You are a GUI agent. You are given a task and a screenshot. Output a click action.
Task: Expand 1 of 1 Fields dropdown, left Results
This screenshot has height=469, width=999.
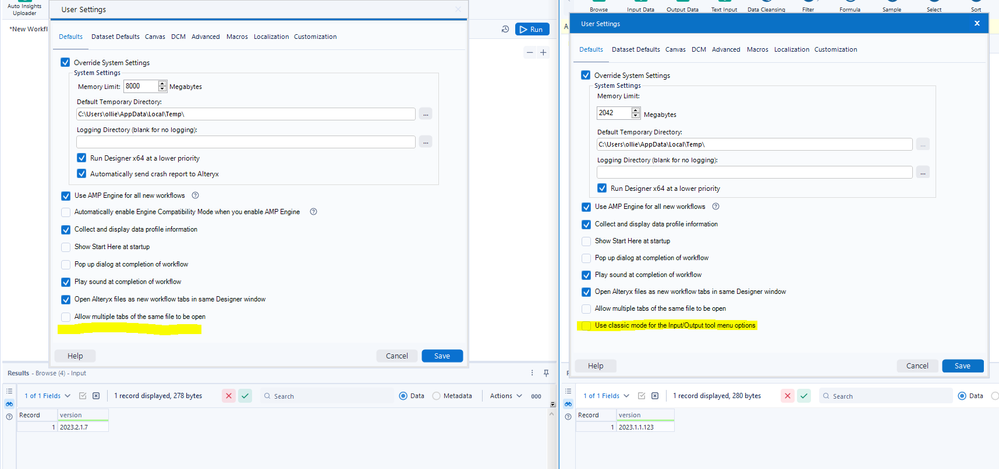(47, 396)
